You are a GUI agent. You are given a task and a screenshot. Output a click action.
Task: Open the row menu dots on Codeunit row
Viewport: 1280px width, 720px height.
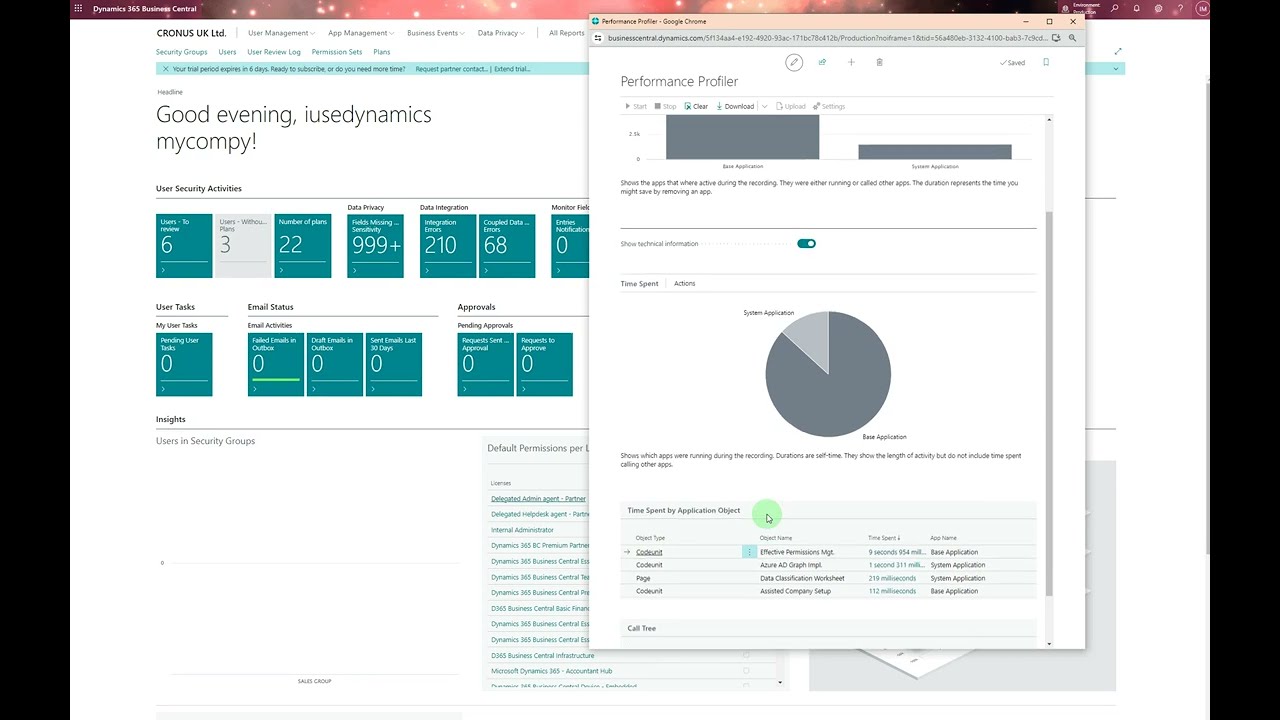click(749, 552)
